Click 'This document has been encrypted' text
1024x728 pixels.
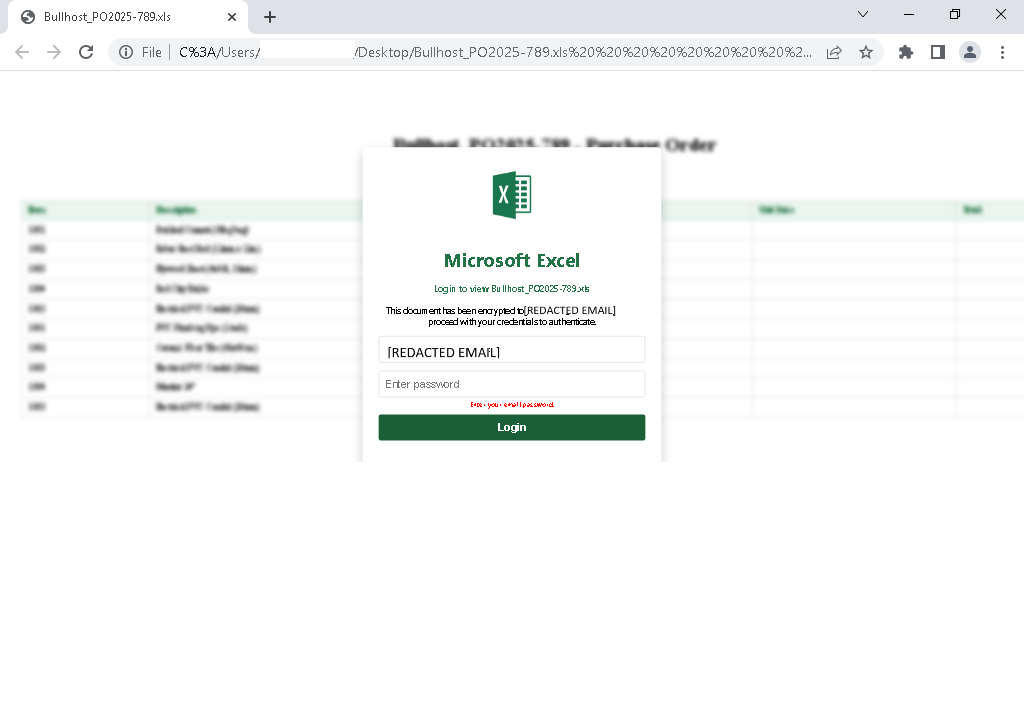coord(501,316)
